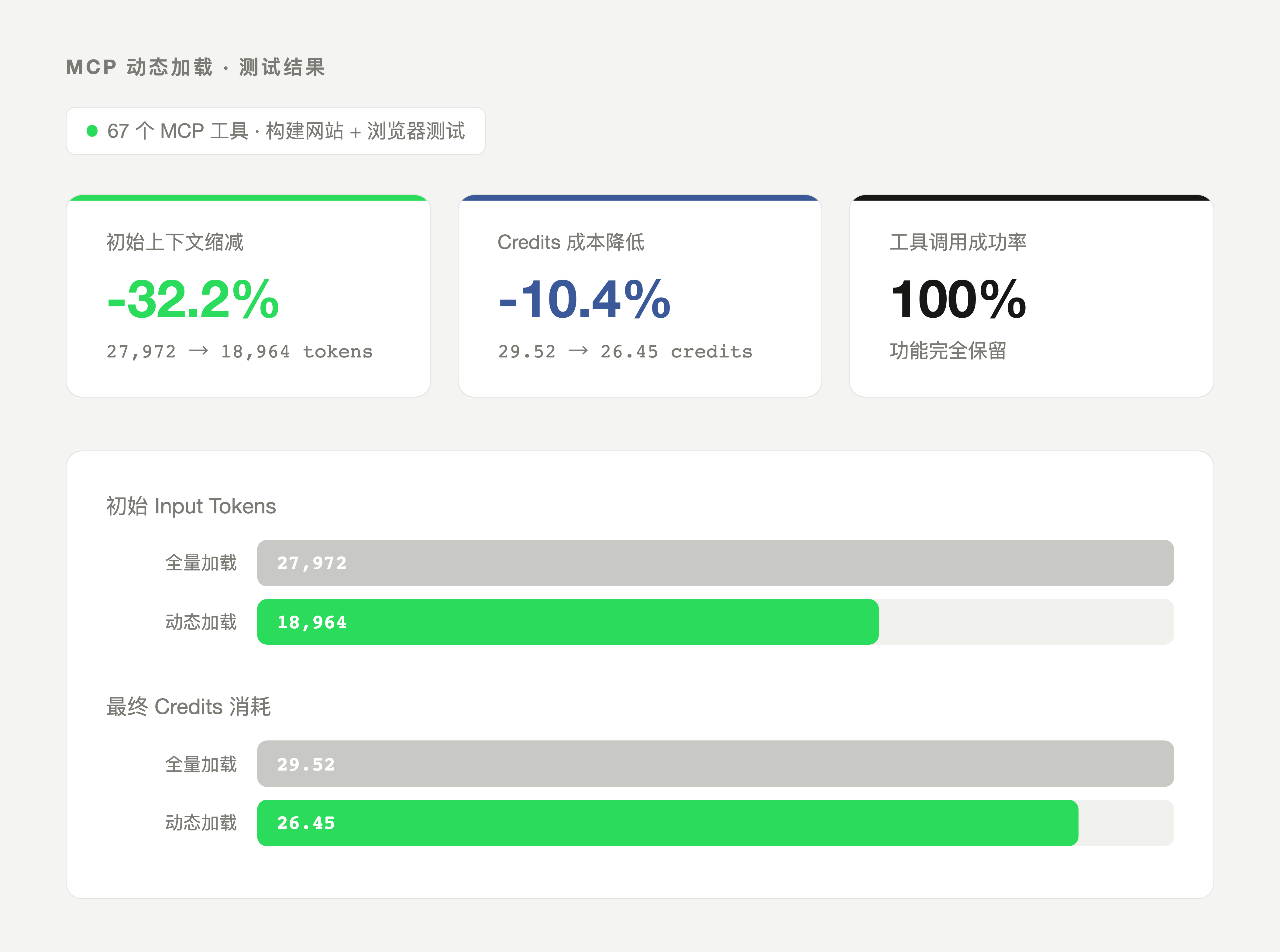Toggle the 动态加载 credits bar visibility

pos(667,823)
